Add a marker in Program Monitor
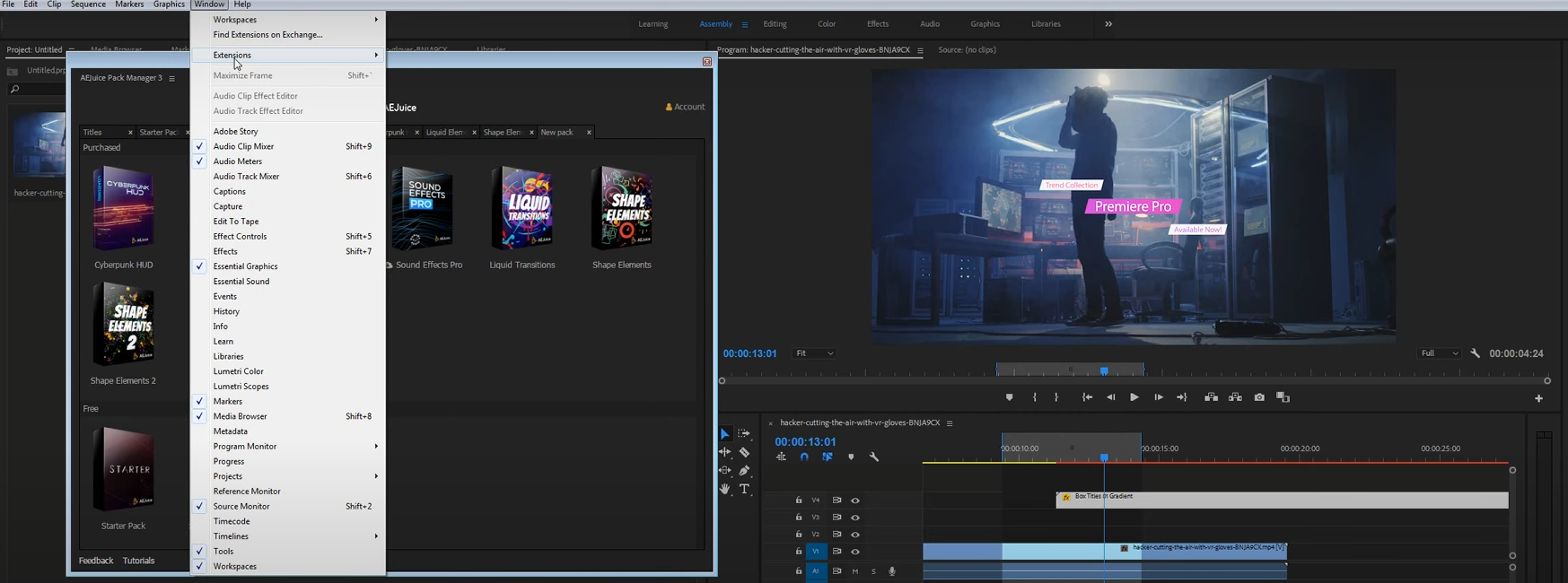1568x583 pixels. click(1010, 397)
